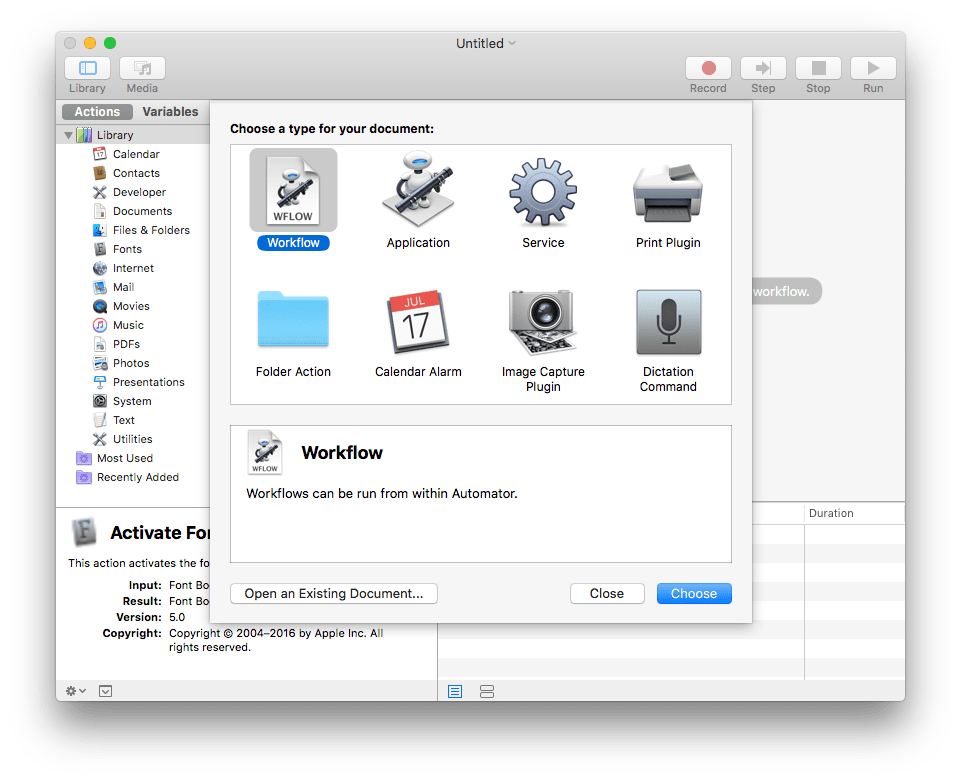
Task: Select the Dictation Command microphone icon
Action: tap(668, 321)
